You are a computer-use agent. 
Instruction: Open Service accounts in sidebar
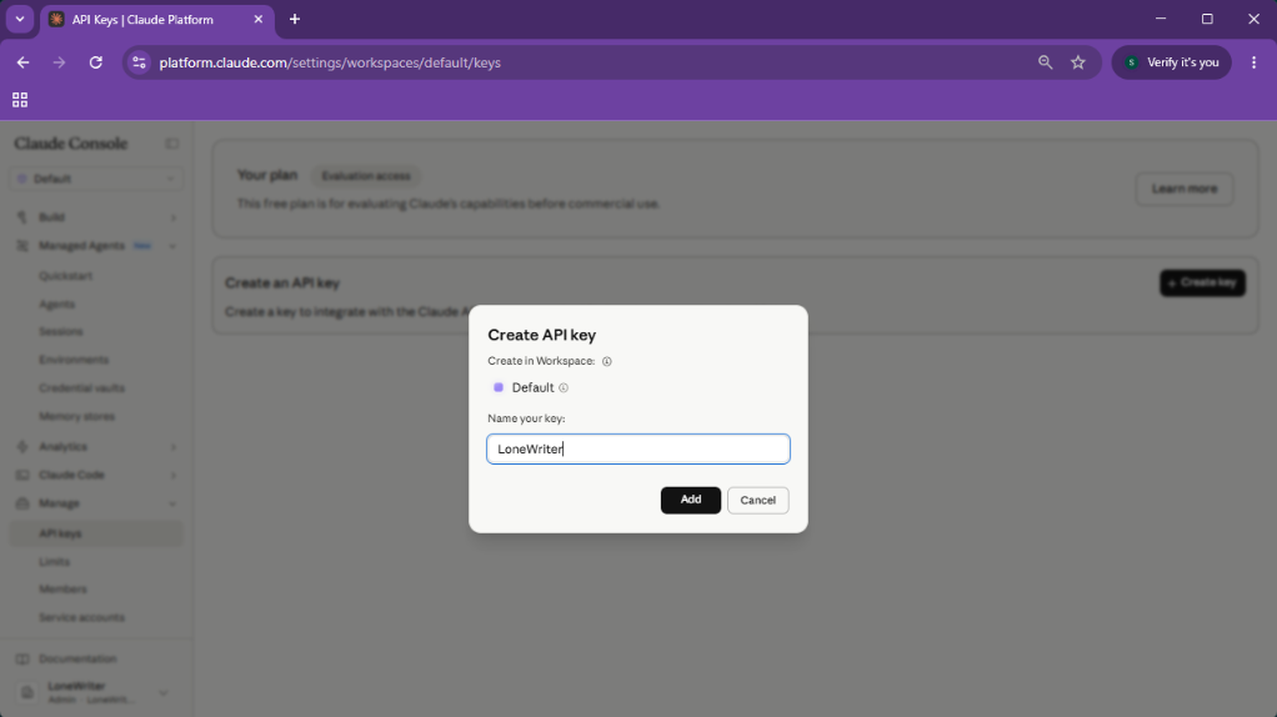pyautogui.click(x=82, y=618)
